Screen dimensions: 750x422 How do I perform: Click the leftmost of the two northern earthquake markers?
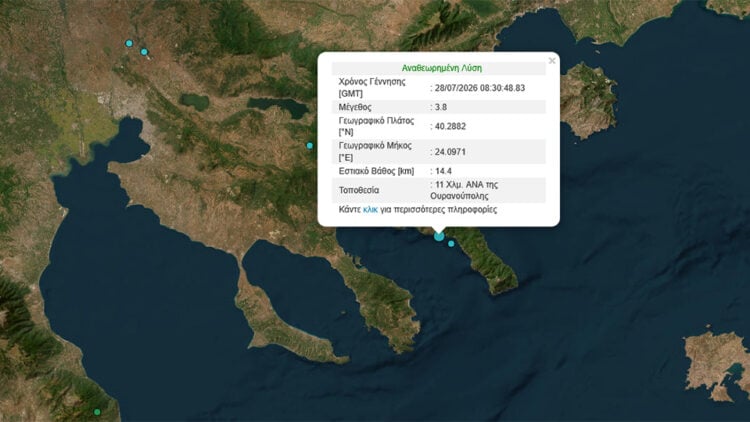129,44
